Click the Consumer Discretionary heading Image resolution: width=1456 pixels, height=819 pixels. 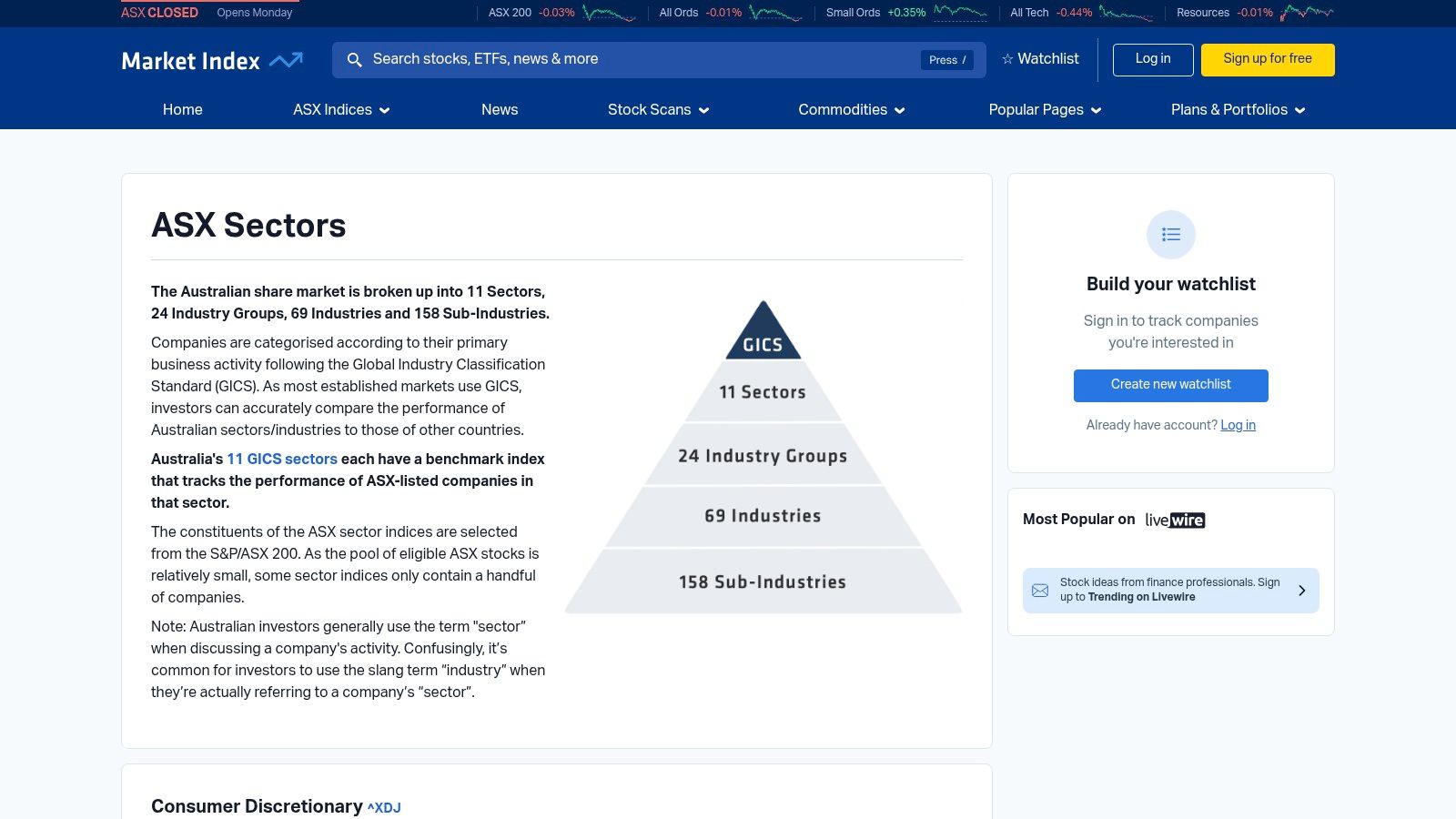[x=257, y=806]
